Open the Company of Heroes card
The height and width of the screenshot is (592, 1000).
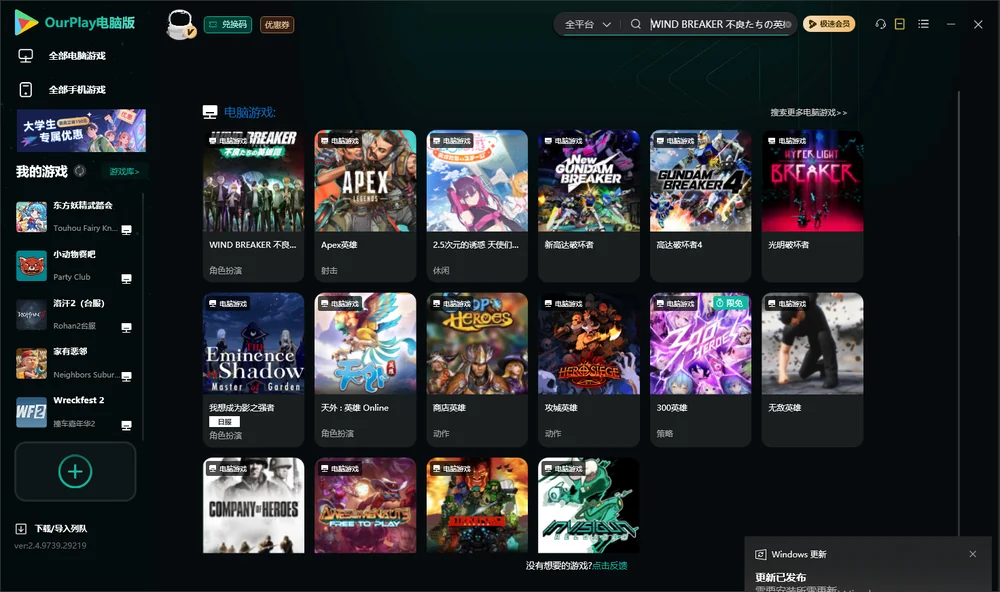pyautogui.click(x=253, y=505)
